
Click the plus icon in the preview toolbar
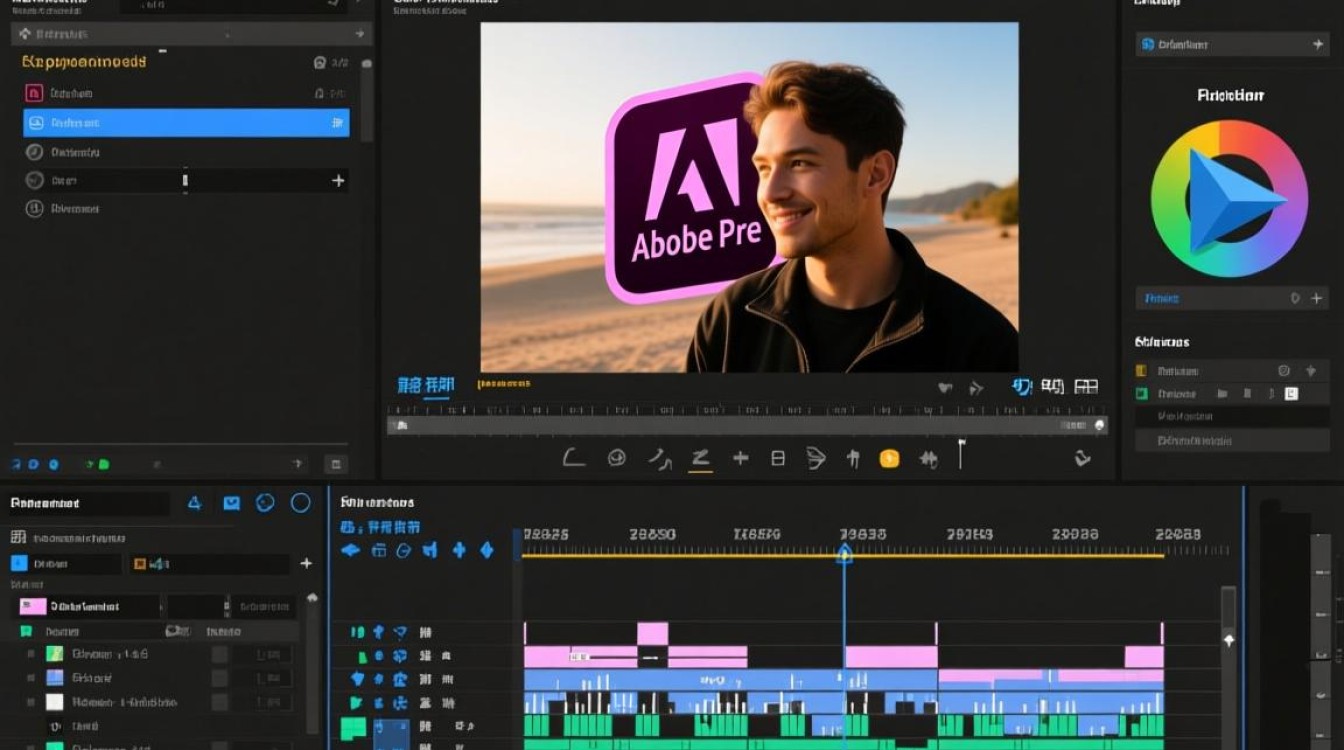tap(740, 458)
